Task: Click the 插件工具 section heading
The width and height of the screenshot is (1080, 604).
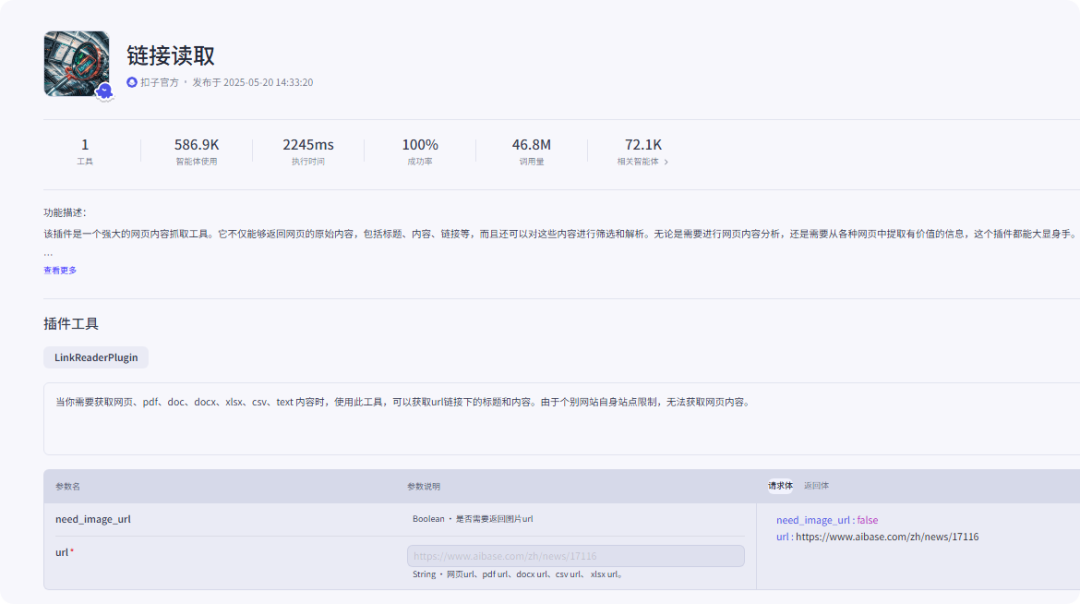Action: point(71,324)
